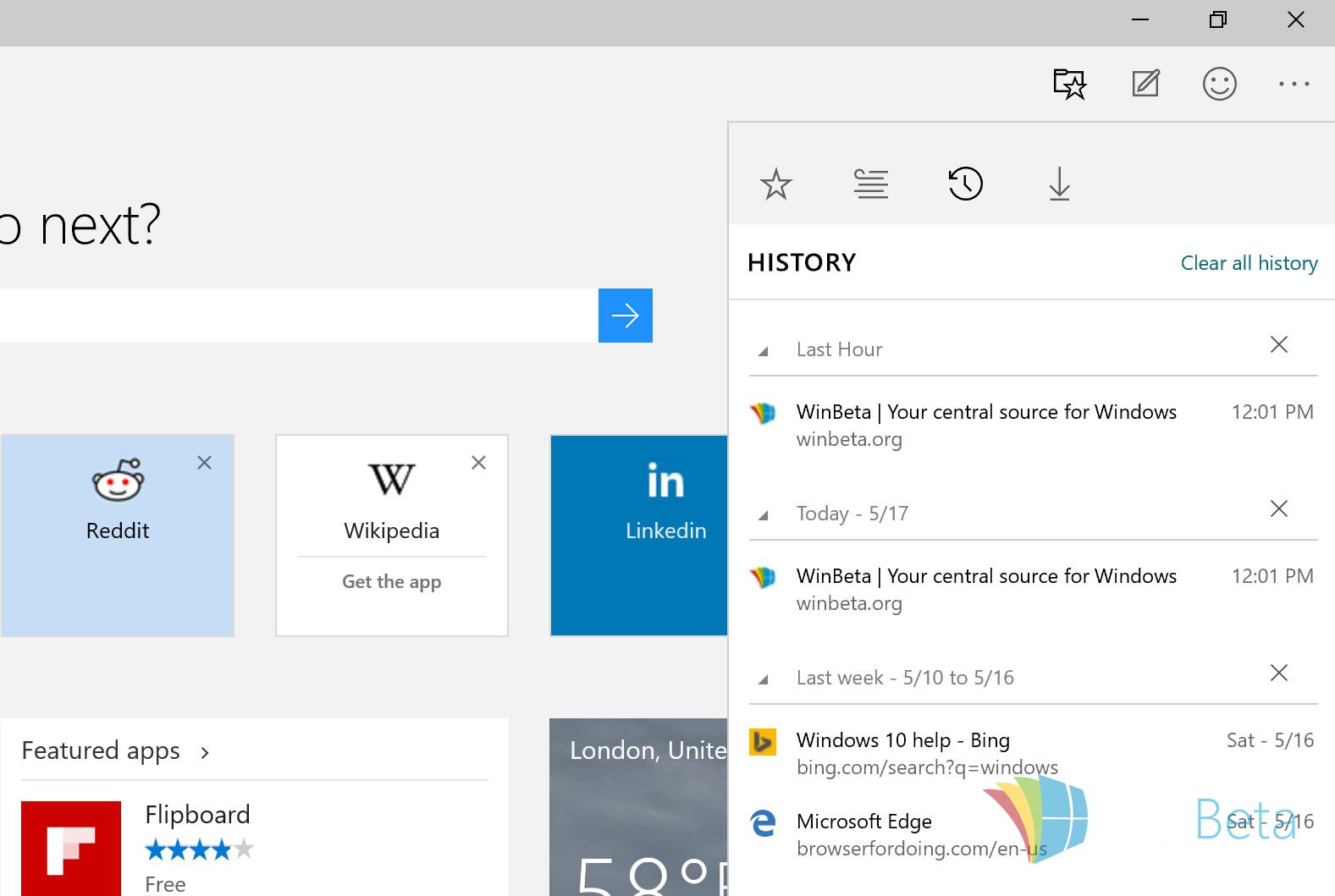Click the LinkedIn in logo
The width and height of the screenshot is (1335, 896).
click(x=665, y=481)
